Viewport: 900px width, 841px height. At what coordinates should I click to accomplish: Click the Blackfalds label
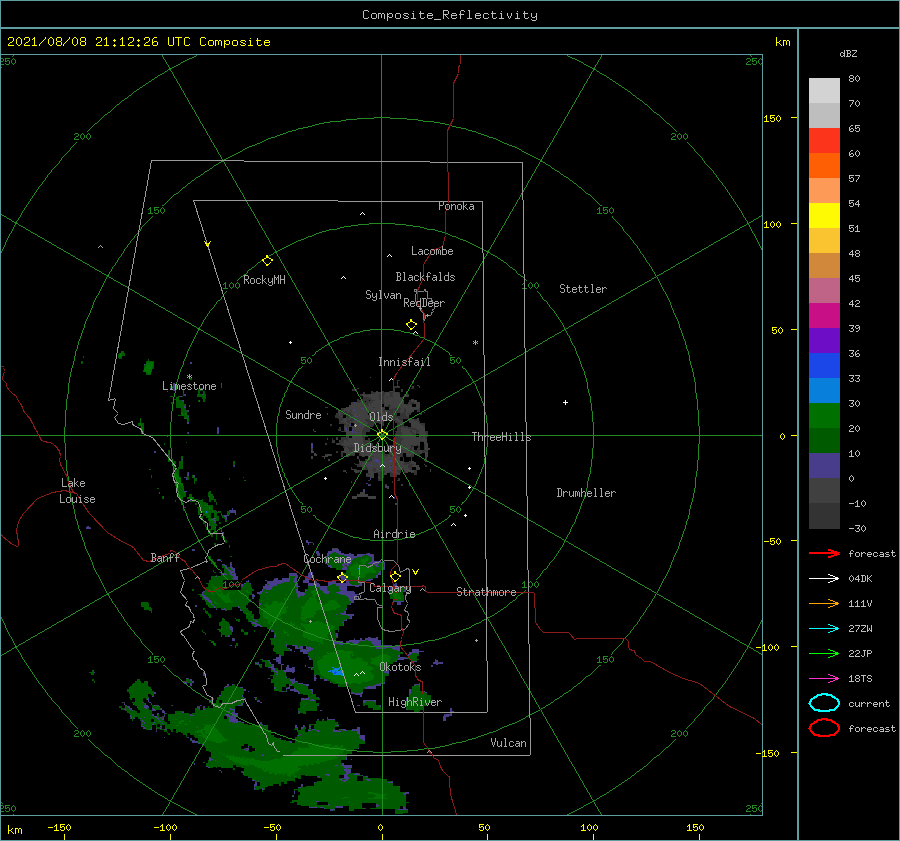[425, 277]
